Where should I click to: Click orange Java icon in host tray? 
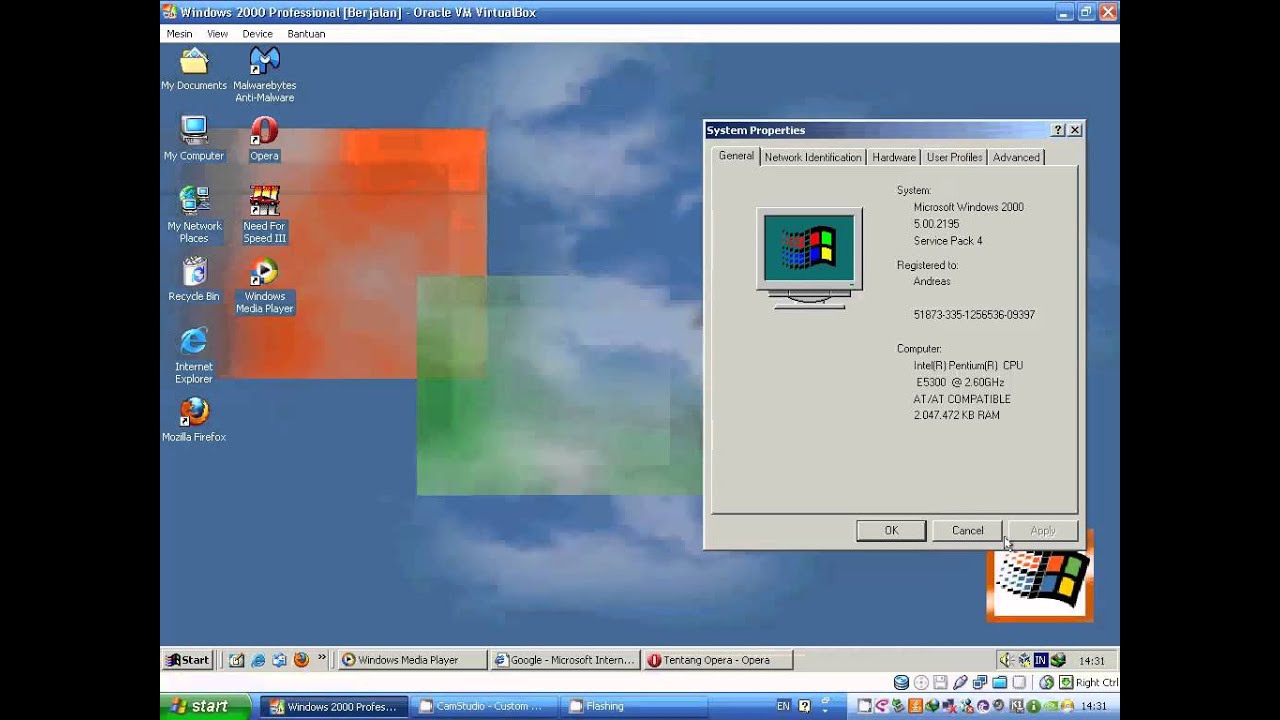click(x=915, y=706)
